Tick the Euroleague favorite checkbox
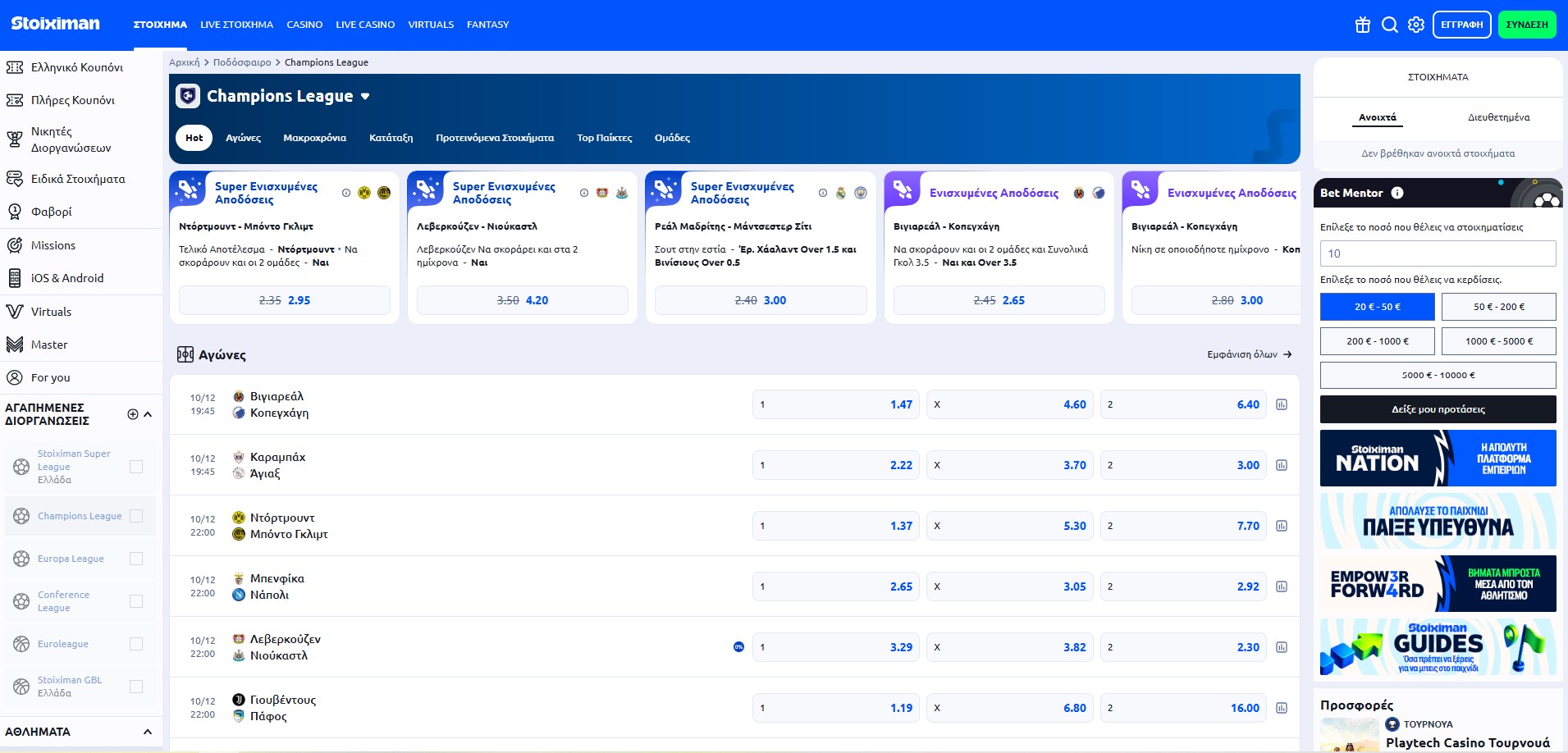This screenshot has width=1568, height=753. tap(136, 644)
